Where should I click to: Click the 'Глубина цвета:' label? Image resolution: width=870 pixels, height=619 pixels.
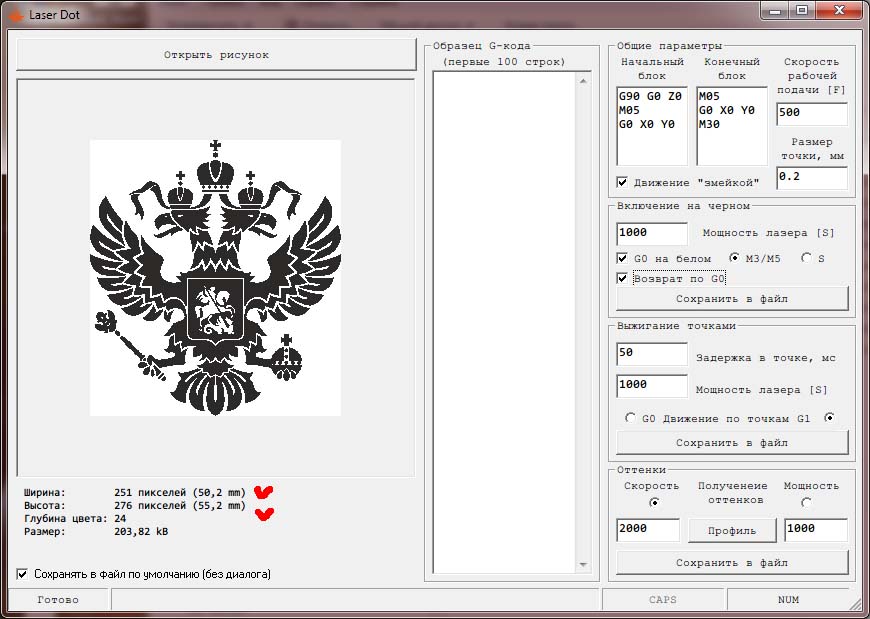[x=65, y=519]
